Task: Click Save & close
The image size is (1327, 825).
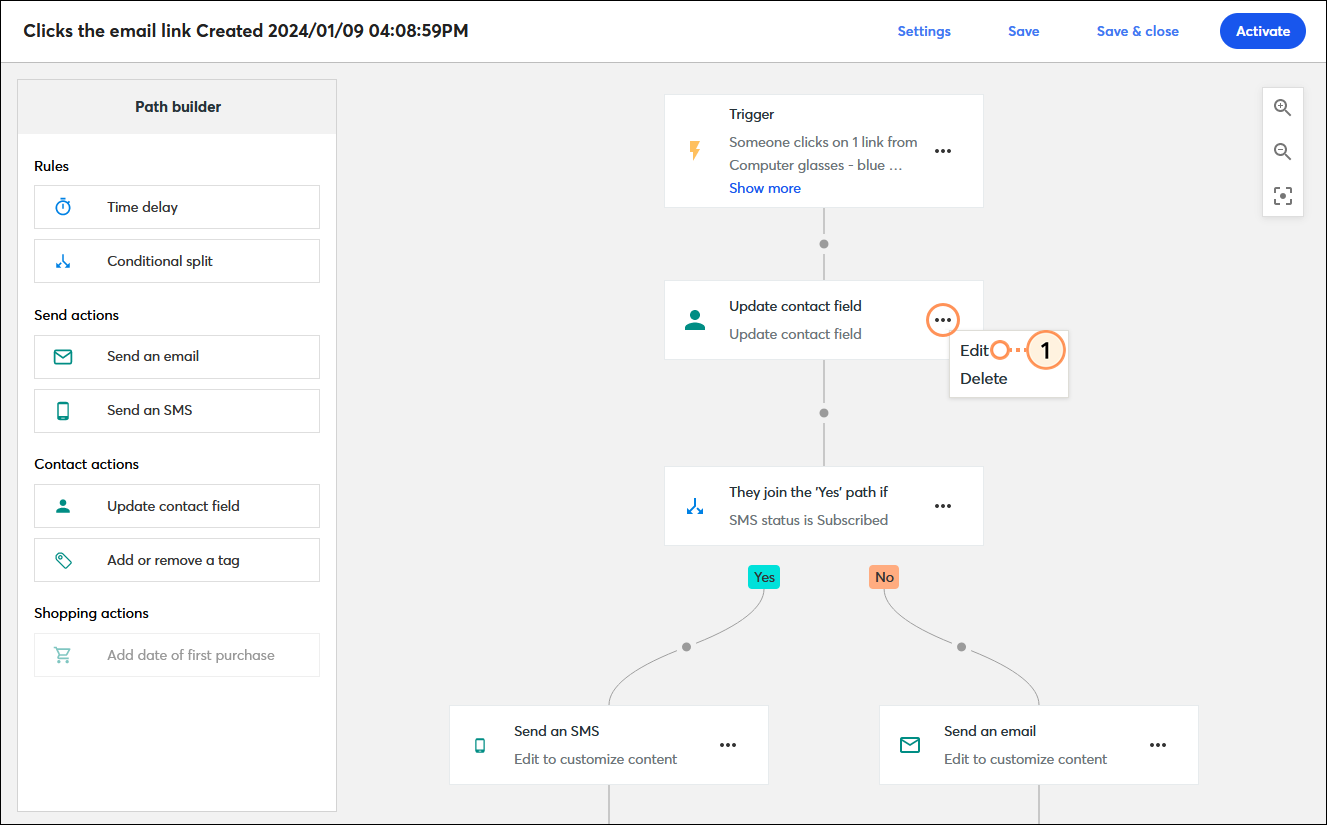Action: pos(1138,31)
